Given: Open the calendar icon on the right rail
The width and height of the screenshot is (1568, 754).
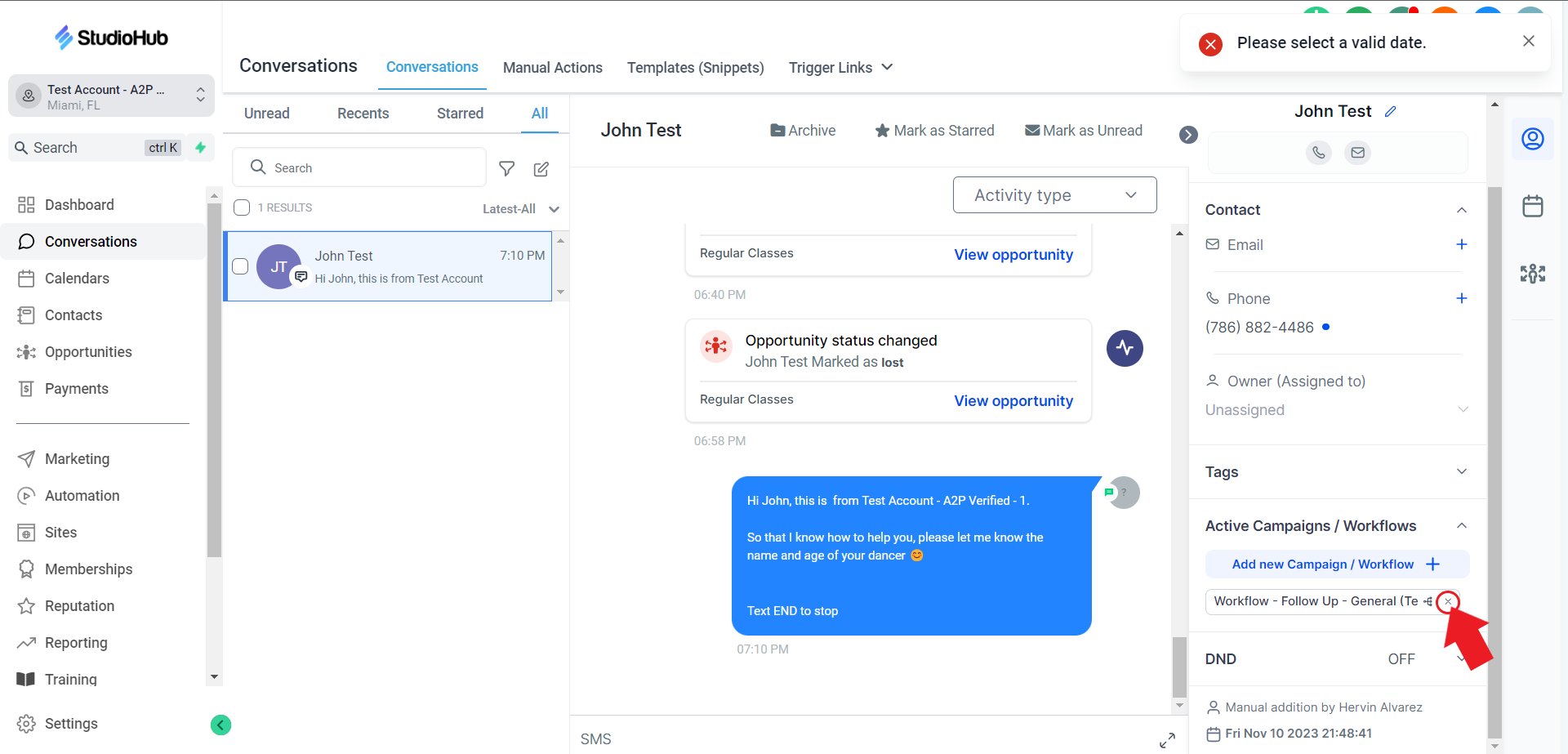Looking at the screenshot, I should [x=1533, y=206].
